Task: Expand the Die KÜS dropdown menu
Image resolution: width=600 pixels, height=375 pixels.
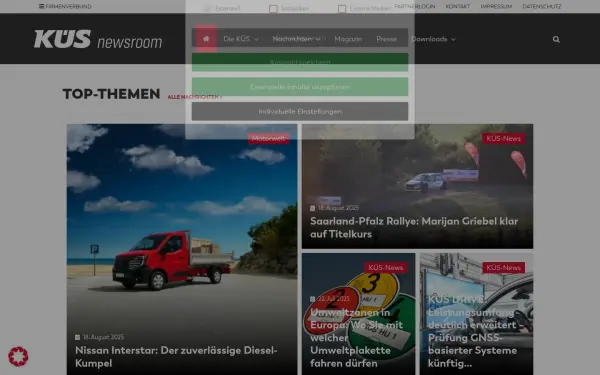Action: tap(241, 39)
